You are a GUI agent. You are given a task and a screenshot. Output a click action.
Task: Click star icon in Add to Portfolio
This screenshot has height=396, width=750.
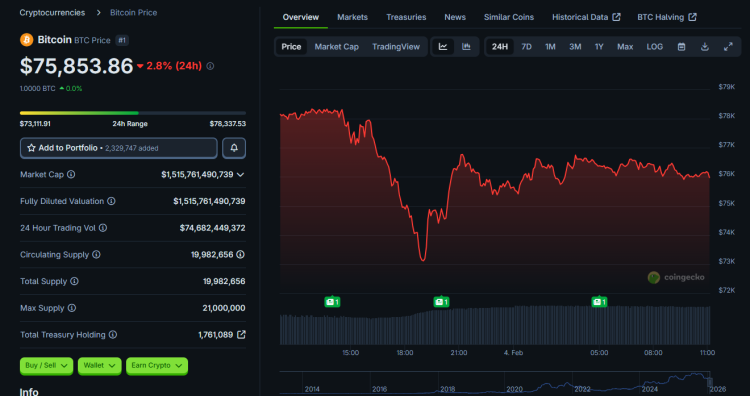click(x=32, y=148)
